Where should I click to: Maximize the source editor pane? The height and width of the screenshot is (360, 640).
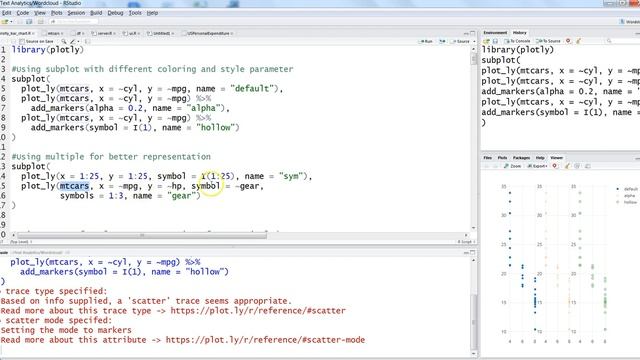click(x=473, y=33)
